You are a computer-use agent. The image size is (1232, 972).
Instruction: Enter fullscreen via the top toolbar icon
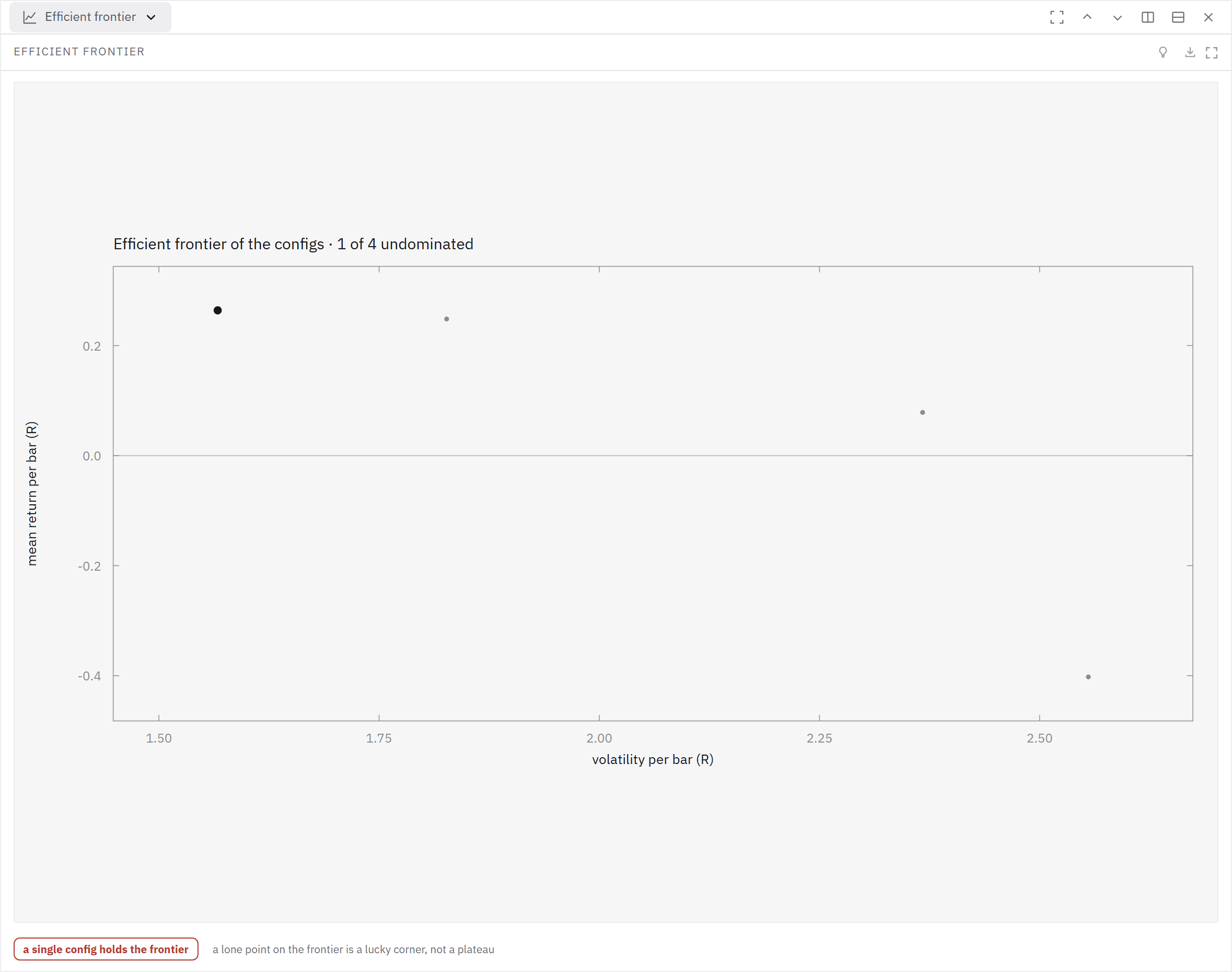[x=1057, y=17]
